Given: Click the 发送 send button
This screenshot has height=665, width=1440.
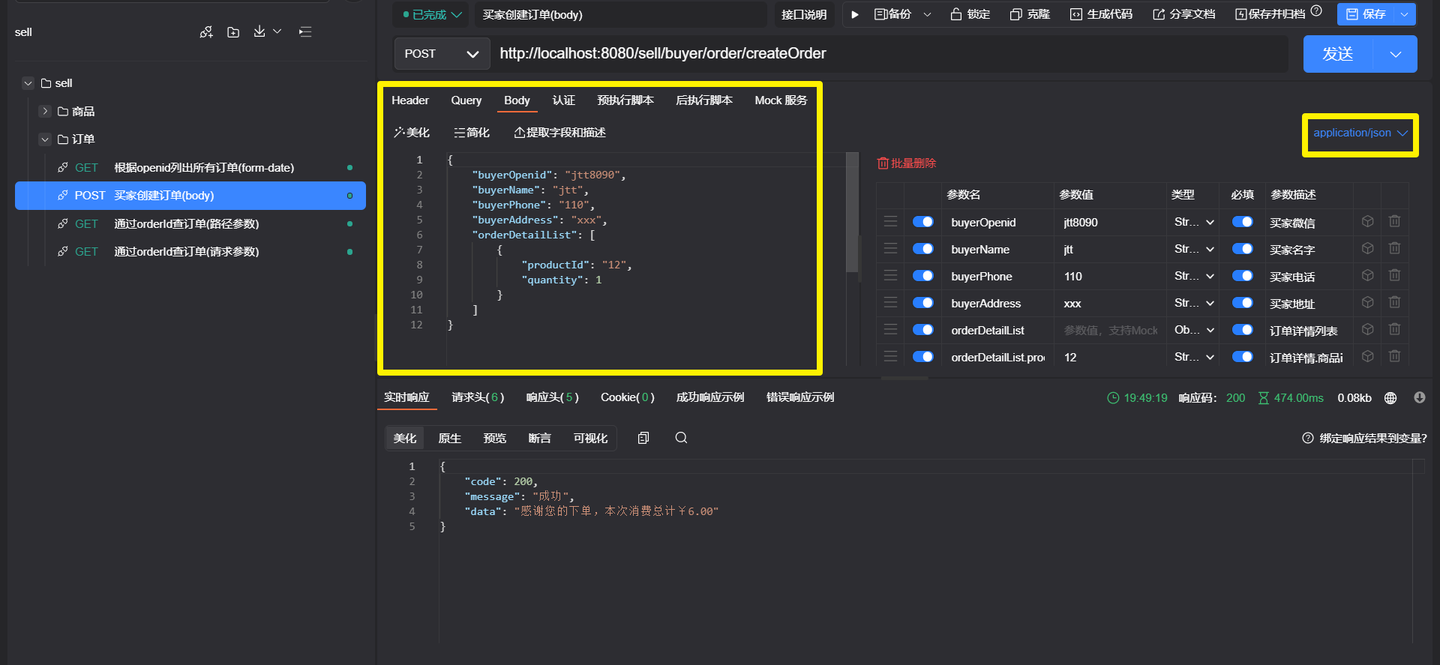Looking at the screenshot, I should [1338, 54].
